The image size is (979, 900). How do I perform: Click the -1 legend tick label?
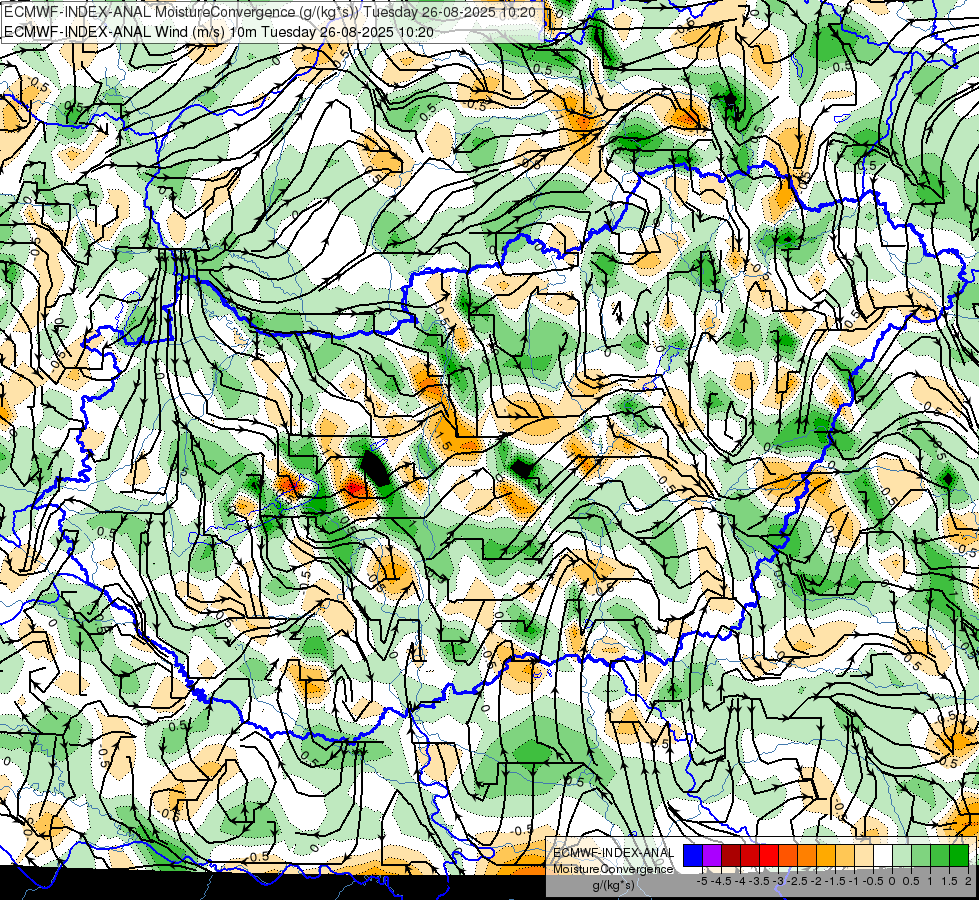coord(854,881)
